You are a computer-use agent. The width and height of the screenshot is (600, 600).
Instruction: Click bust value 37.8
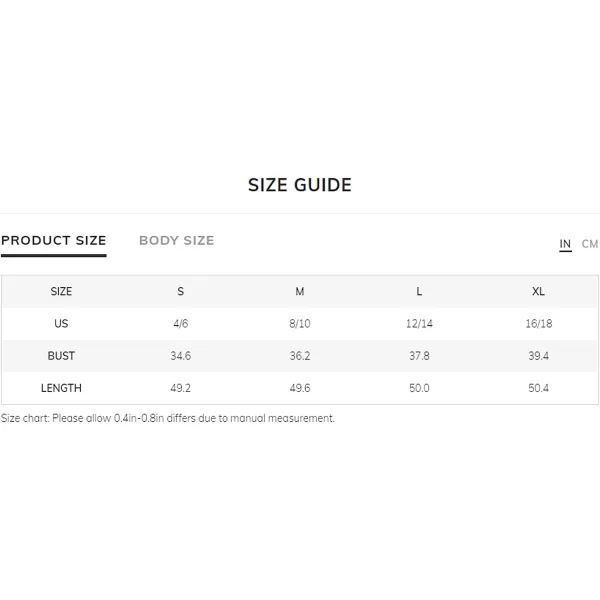point(419,356)
